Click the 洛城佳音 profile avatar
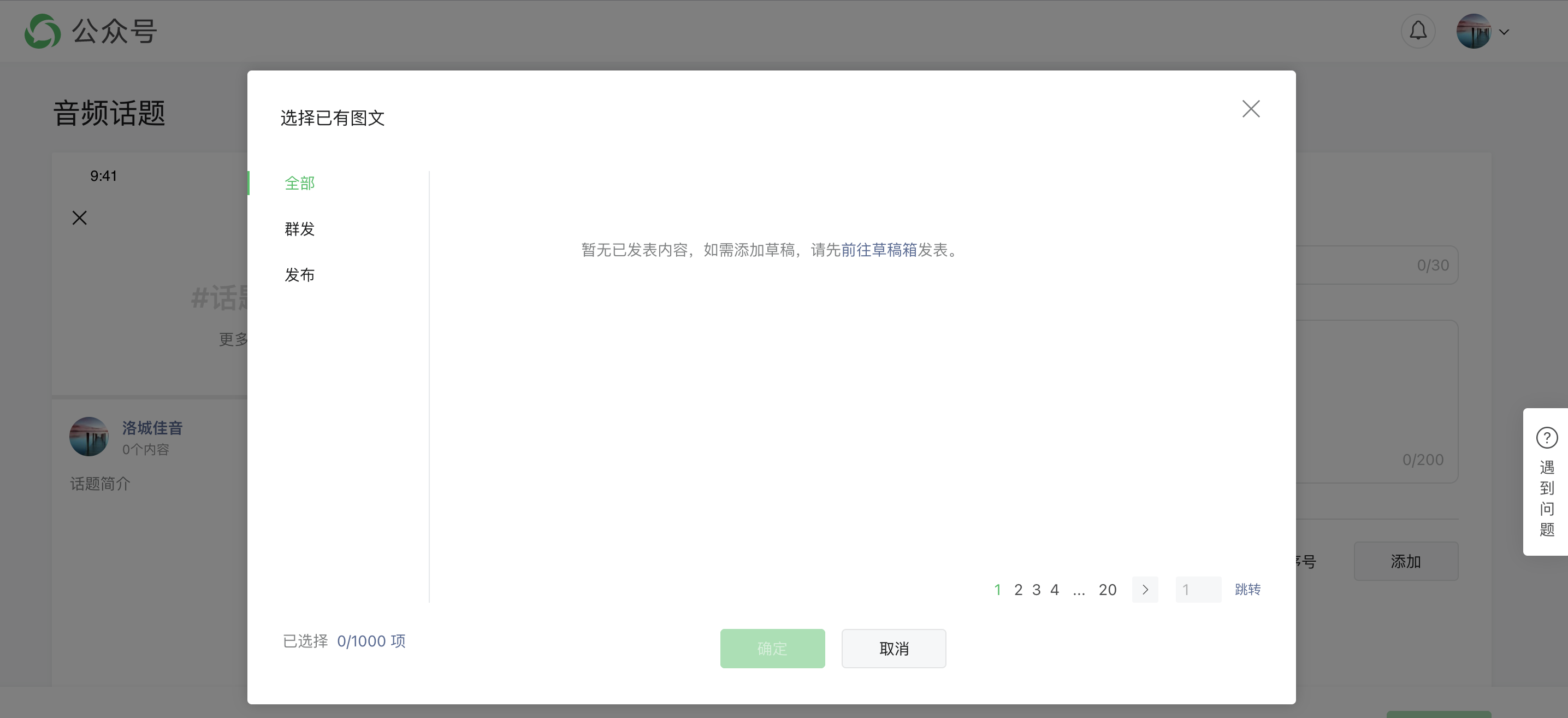 [x=89, y=436]
